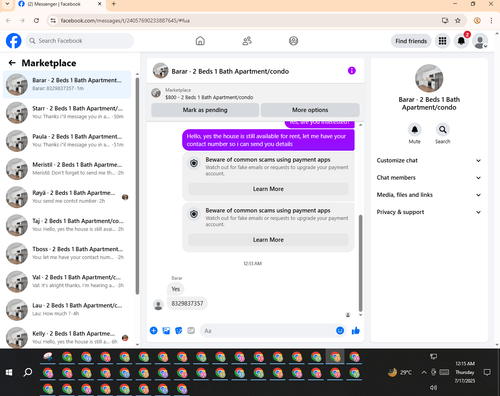This screenshot has height=396, width=500.
Task: Click the phone number message 8329837357
Action: (187, 303)
